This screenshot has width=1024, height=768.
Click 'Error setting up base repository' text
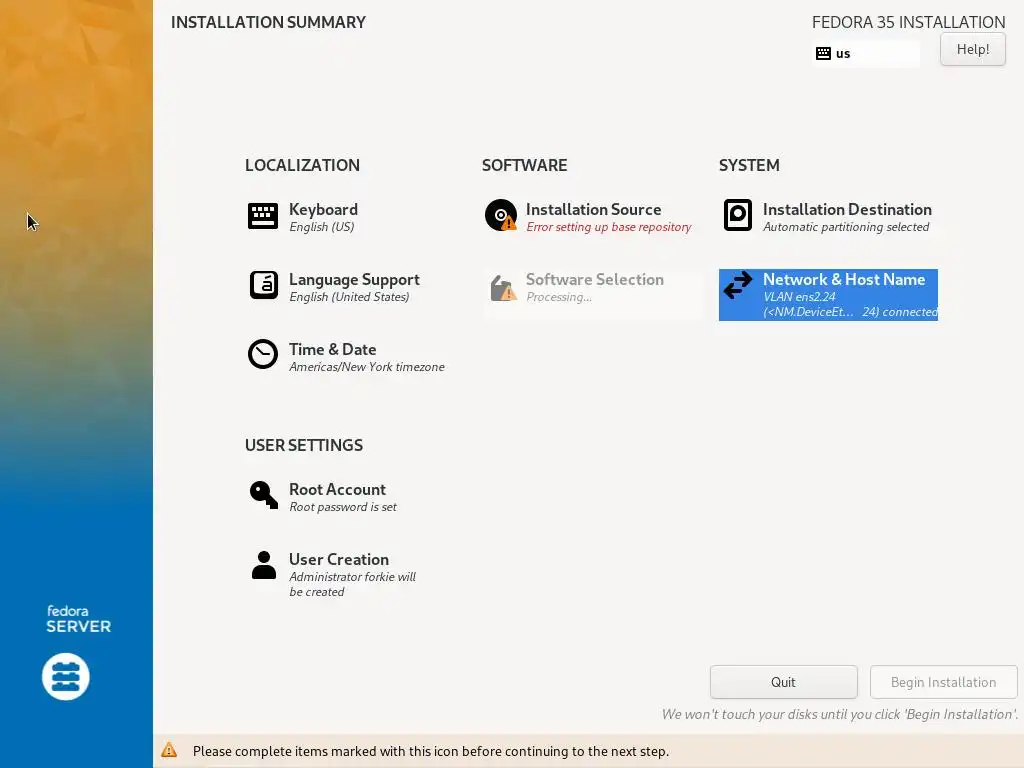tap(609, 227)
